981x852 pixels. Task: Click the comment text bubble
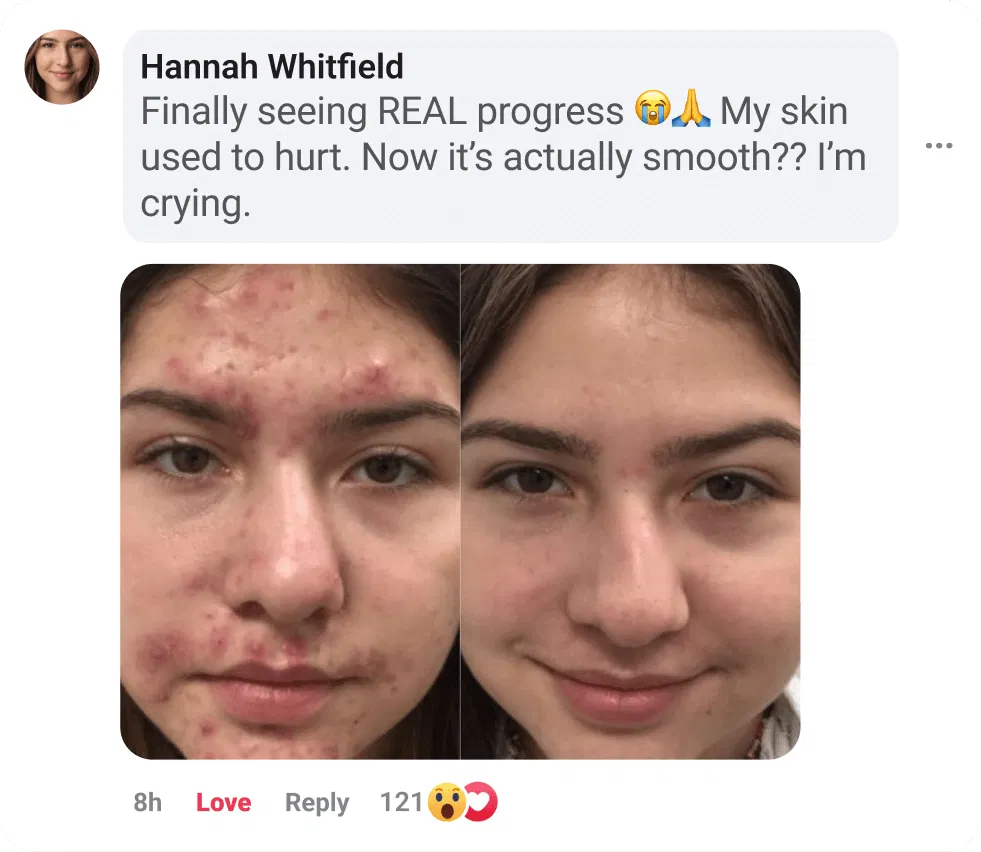[511, 136]
